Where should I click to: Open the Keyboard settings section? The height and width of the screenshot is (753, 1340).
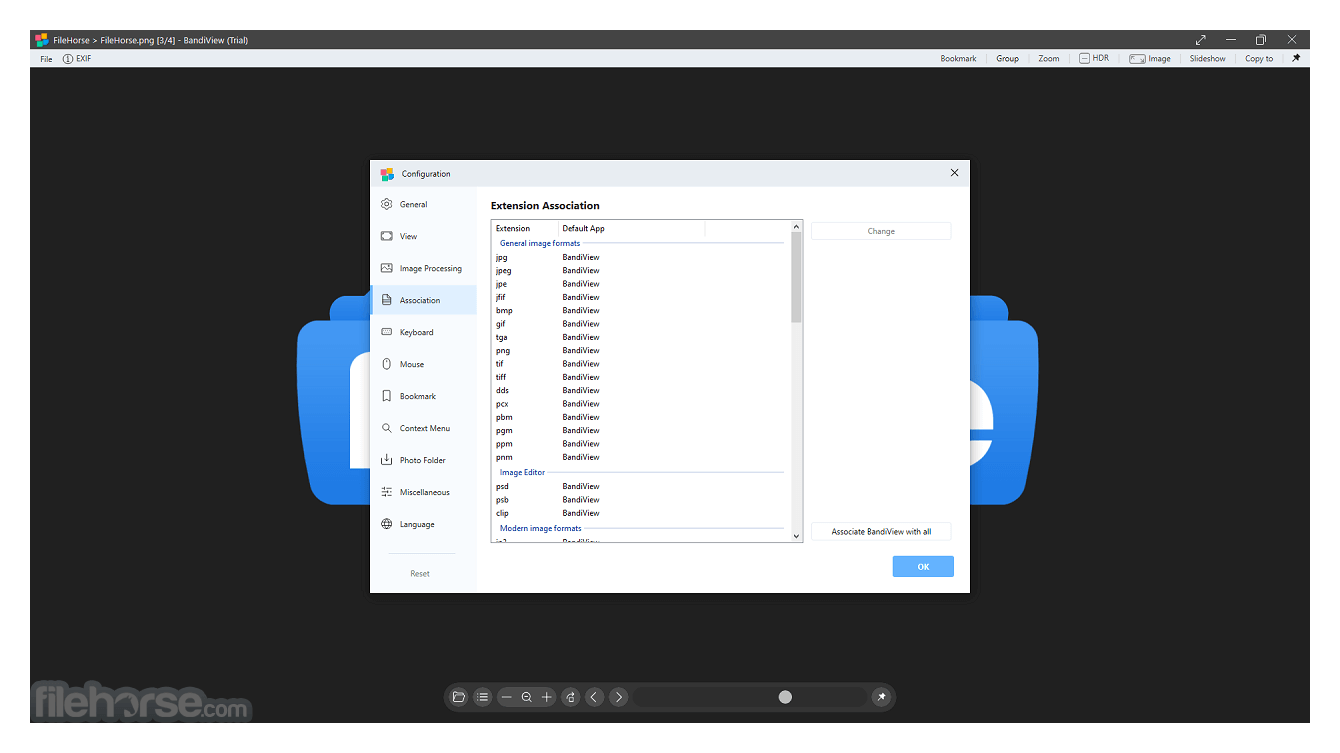(423, 332)
